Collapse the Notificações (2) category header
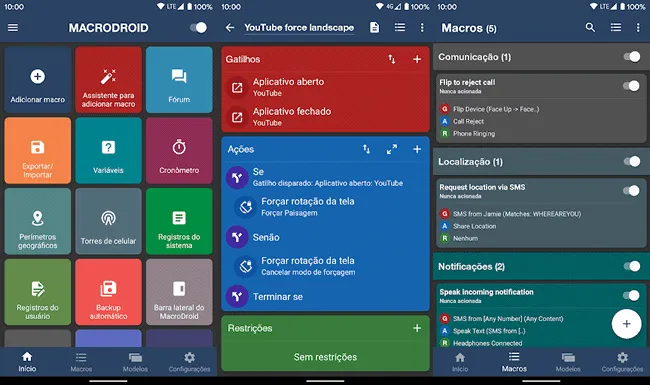650x385 pixels. click(541, 266)
